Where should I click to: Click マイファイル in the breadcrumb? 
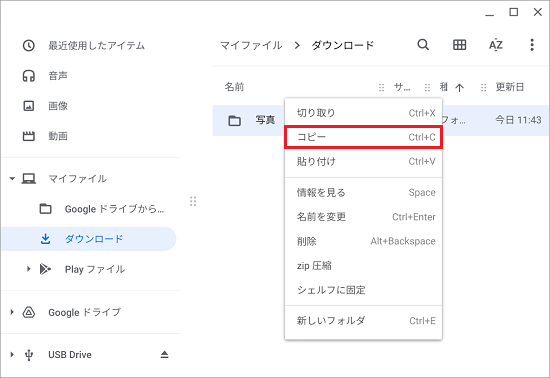251,45
